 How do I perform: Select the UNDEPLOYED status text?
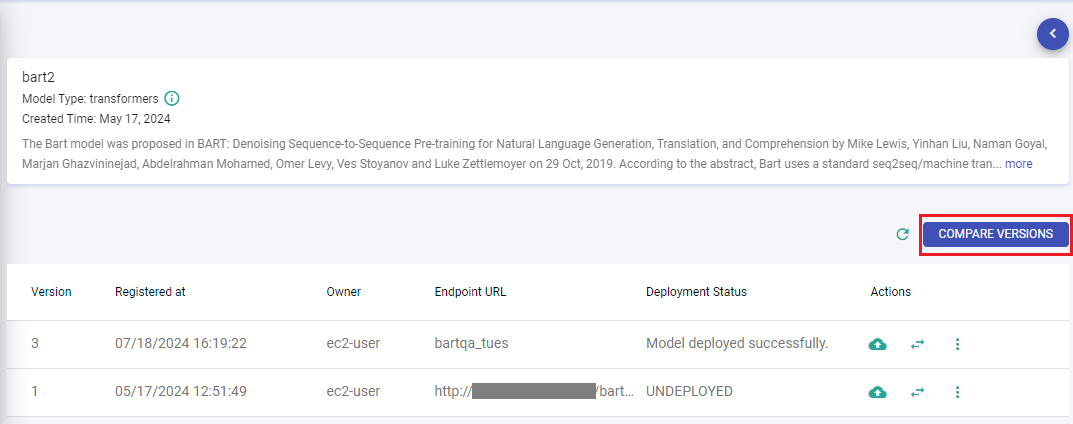[x=689, y=391]
